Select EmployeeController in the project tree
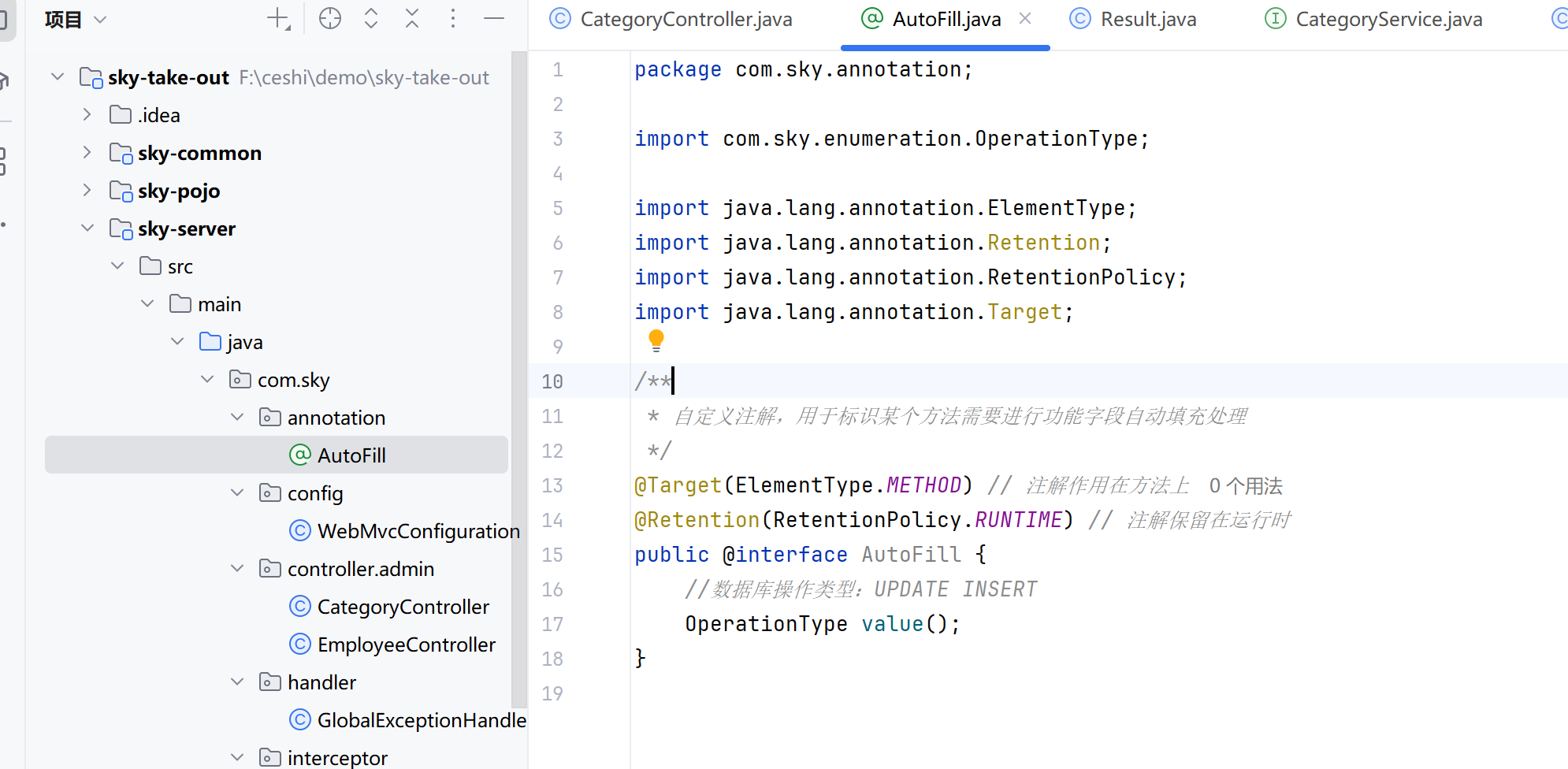 [406, 645]
